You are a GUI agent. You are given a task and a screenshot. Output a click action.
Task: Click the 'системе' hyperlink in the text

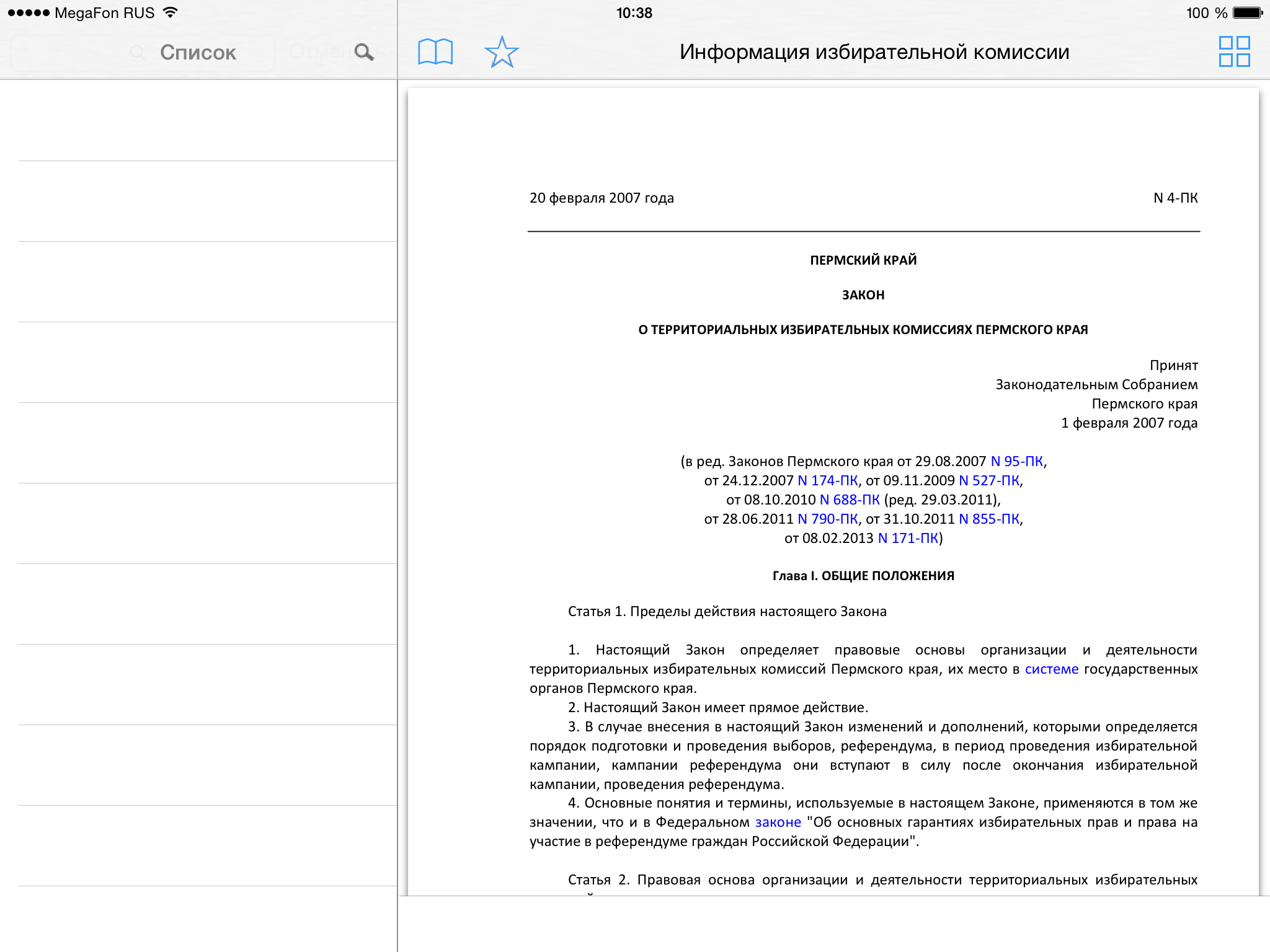click(x=1051, y=669)
